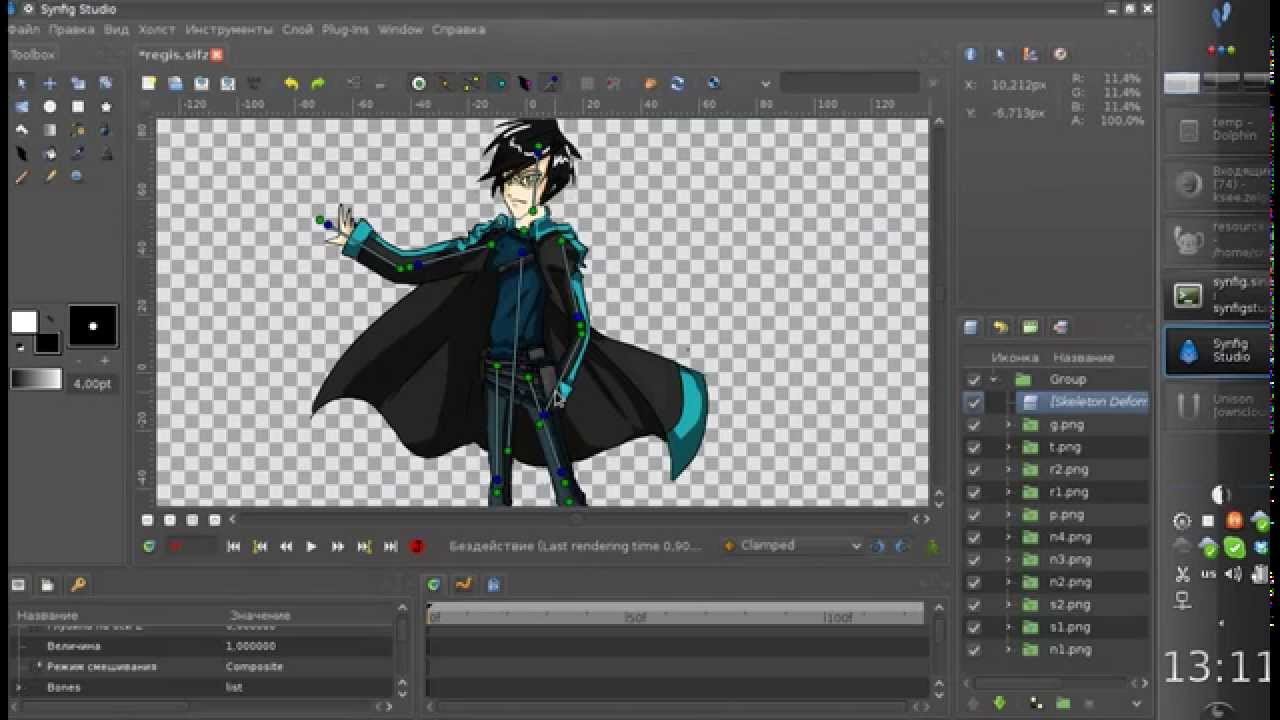
Task: Click the Refresh icon in the canvas toolbar
Action: click(x=677, y=84)
